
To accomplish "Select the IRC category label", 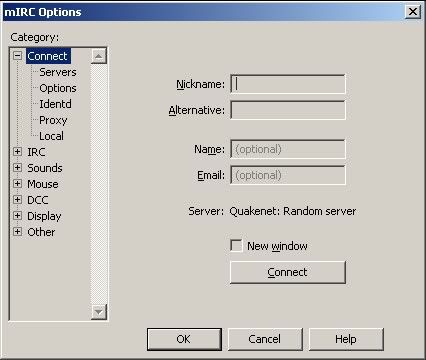I will 36,152.
